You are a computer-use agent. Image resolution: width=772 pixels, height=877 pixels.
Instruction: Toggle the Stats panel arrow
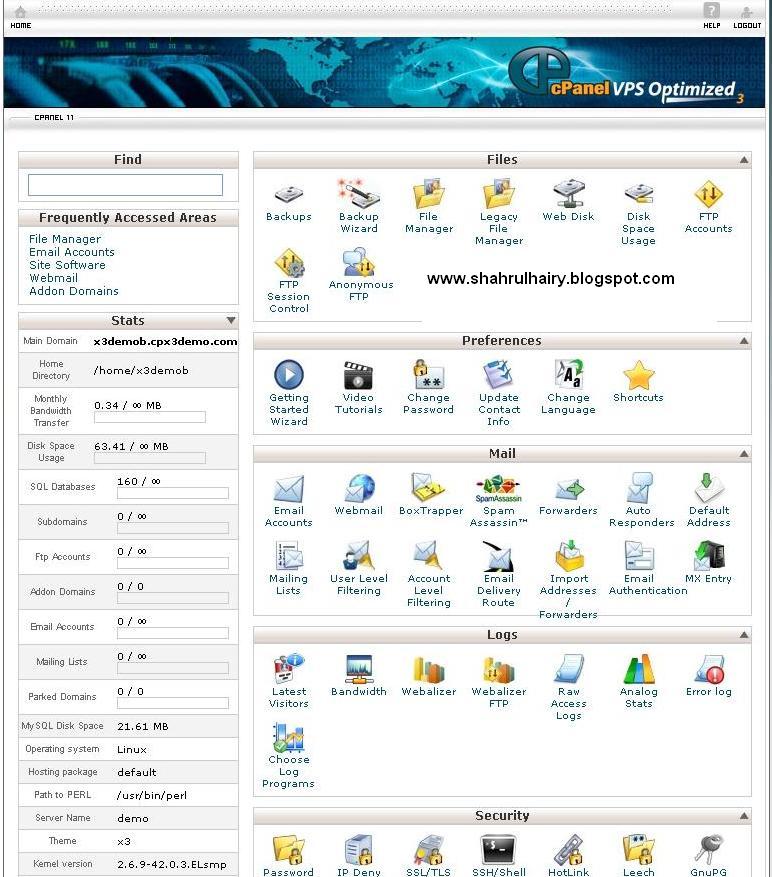click(230, 320)
